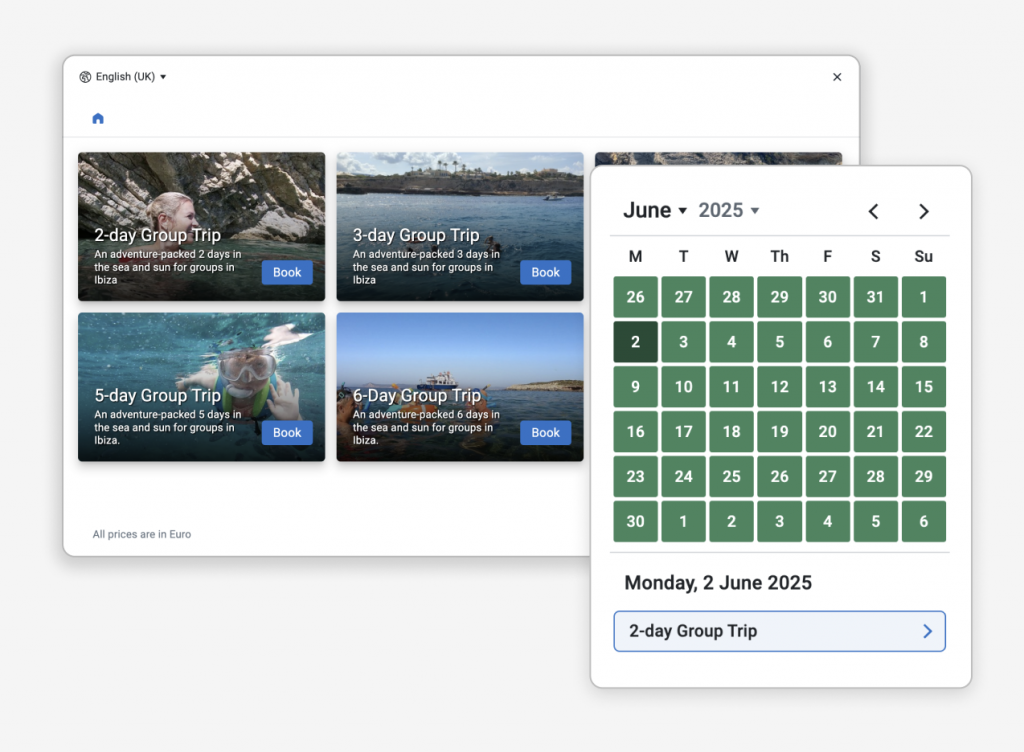
Task: Select the 2-day Group Trip list item
Action: pos(760,631)
